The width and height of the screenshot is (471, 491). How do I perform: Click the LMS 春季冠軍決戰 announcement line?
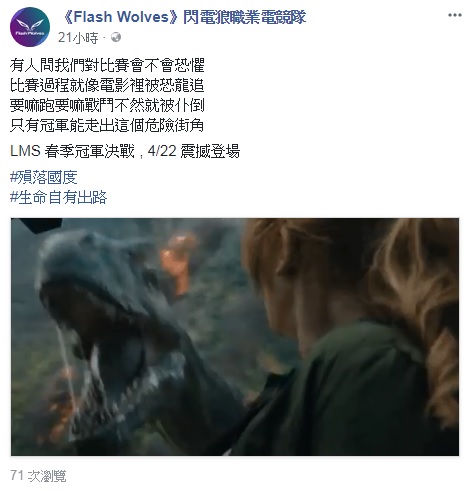click(125, 151)
